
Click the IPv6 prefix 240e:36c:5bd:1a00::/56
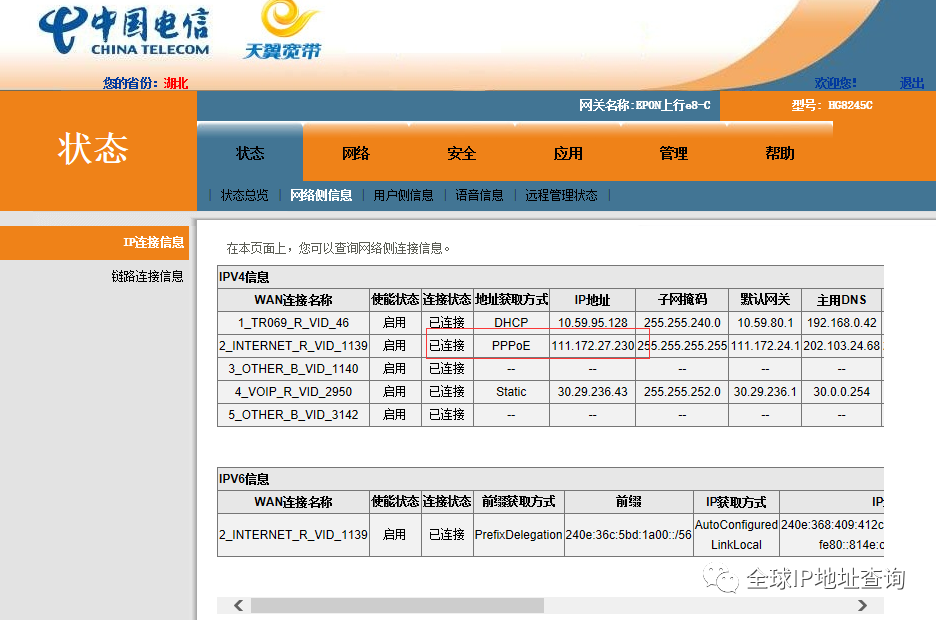pyautogui.click(x=629, y=535)
